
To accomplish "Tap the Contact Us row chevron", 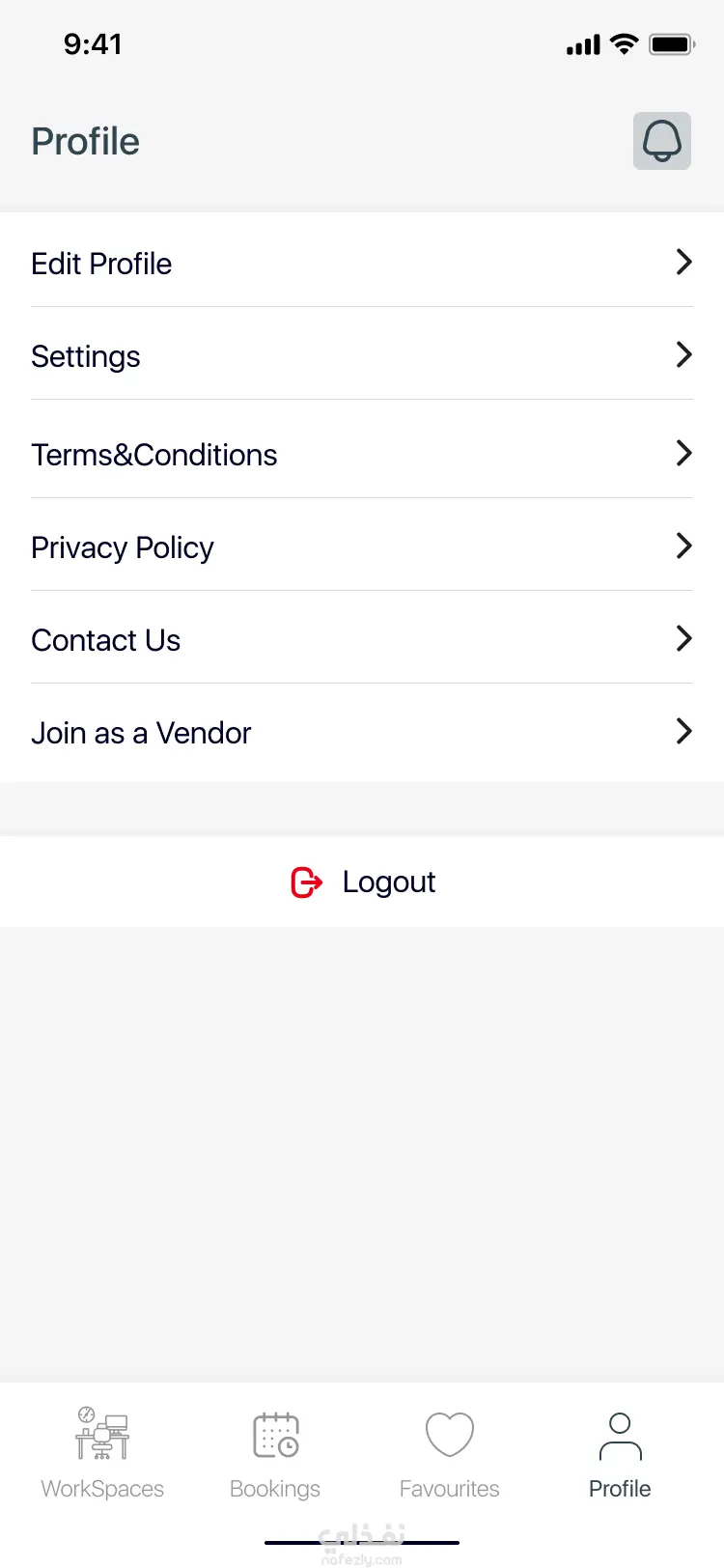I will [683, 638].
